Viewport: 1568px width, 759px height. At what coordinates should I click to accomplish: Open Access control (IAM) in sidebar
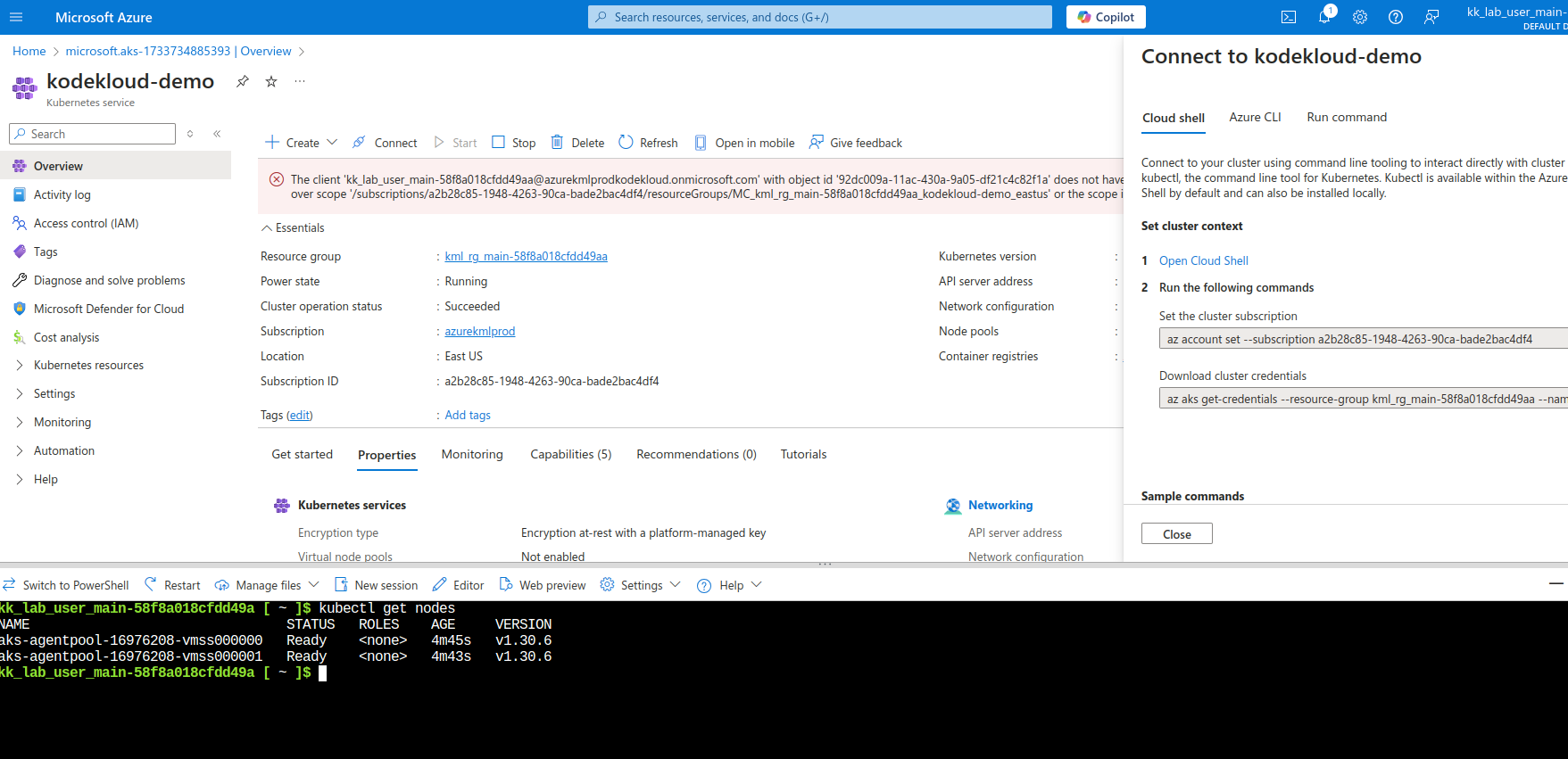click(x=86, y=223)
